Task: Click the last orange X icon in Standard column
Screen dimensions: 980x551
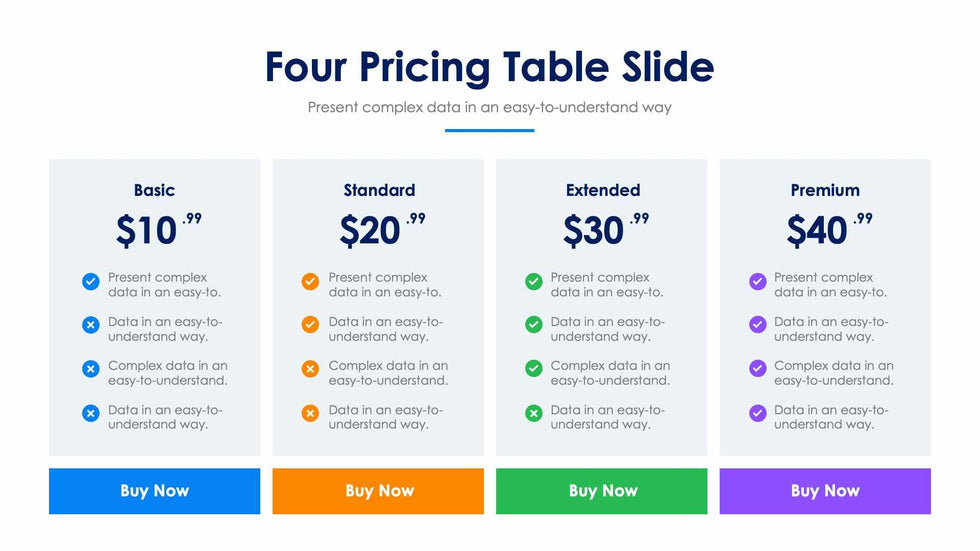Action: [x=310, y=413]
